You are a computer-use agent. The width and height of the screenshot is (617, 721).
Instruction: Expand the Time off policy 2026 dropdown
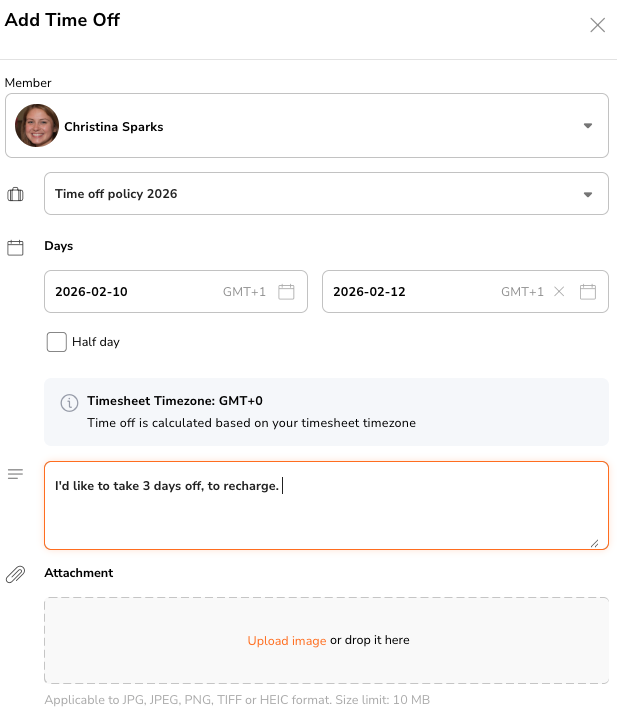pyautogui.click(x=326, y=194)
